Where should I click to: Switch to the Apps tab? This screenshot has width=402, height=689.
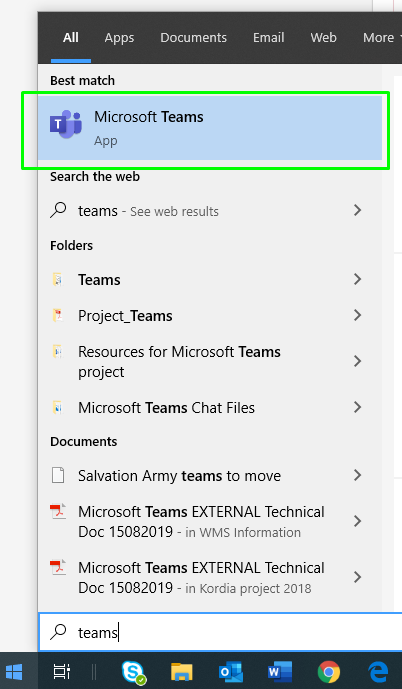pos(119,37)
